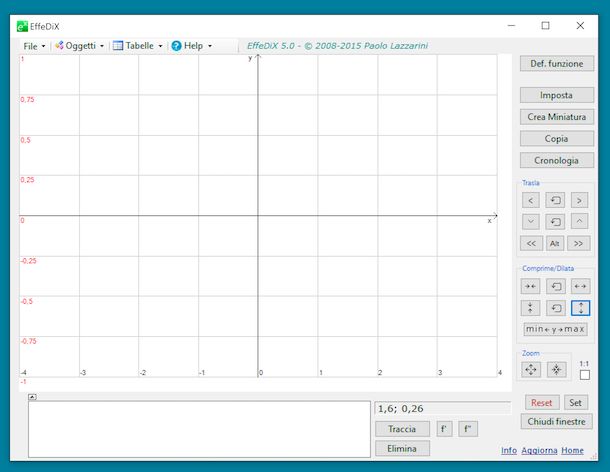The height and width of the screenshot is (472, 610).
Task: Expand the Tabelle dropdown menu
Action: point(138,46)
